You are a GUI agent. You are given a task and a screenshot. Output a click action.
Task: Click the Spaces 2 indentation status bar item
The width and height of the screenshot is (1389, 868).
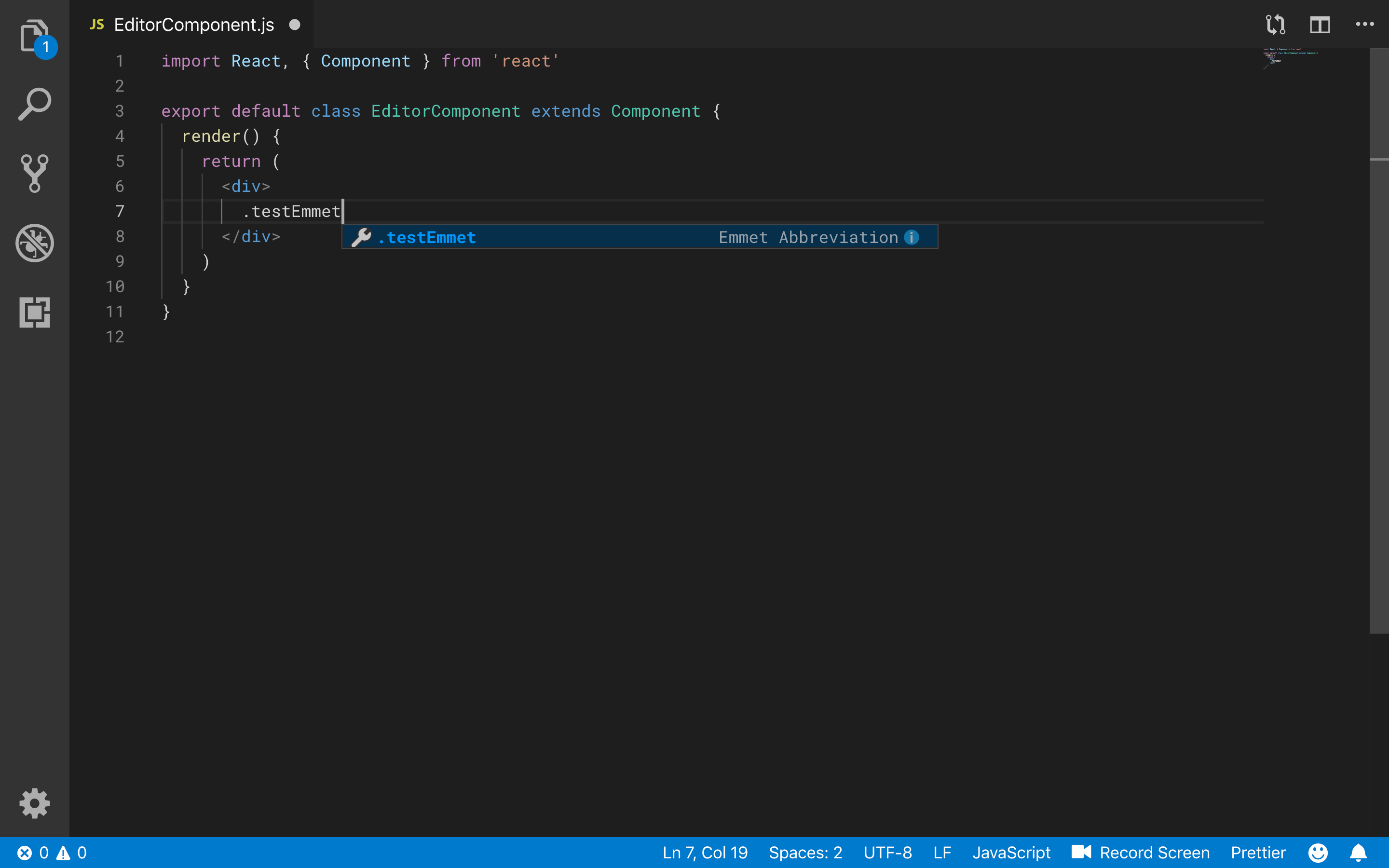pos(806,852)
